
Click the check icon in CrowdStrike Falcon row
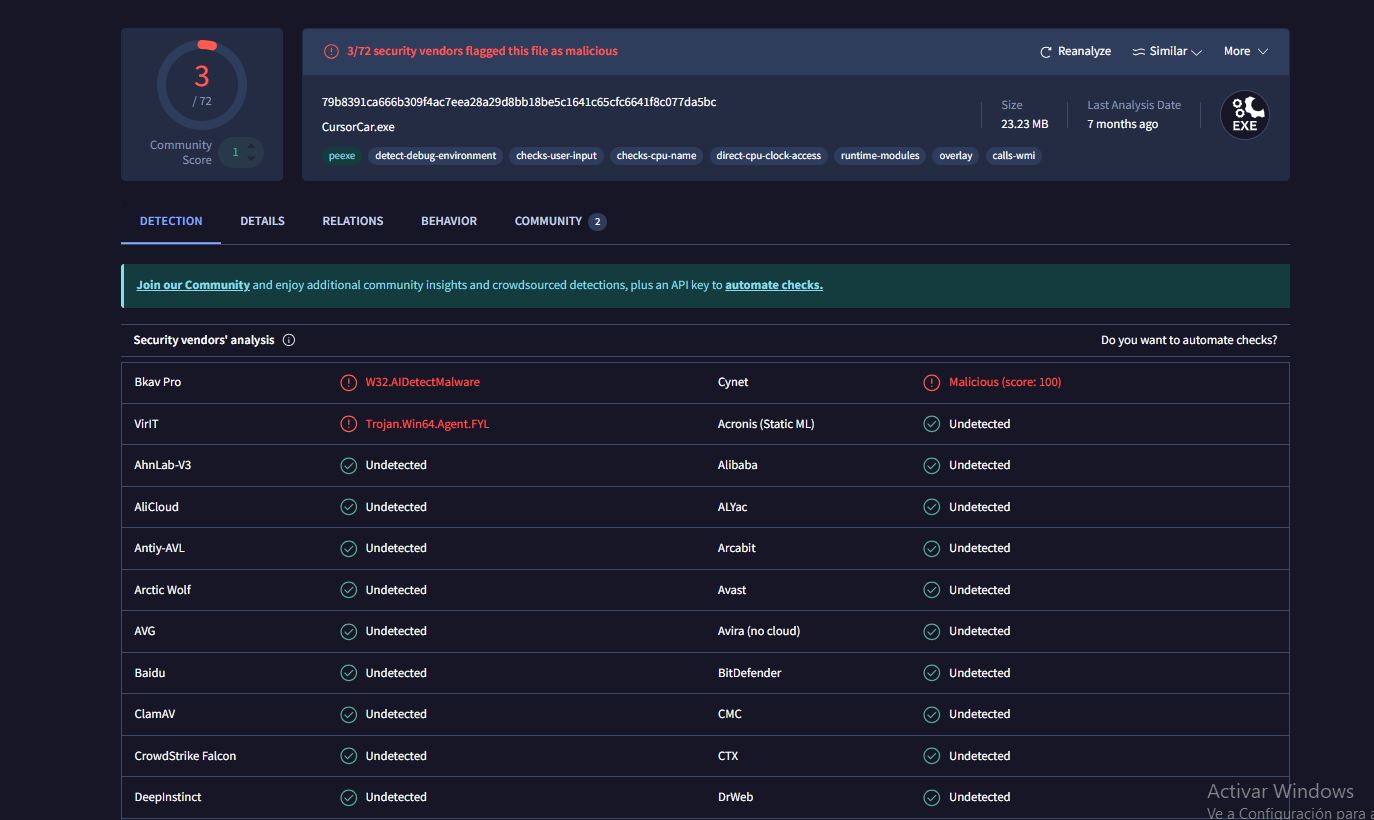click(x=348, y=756)
